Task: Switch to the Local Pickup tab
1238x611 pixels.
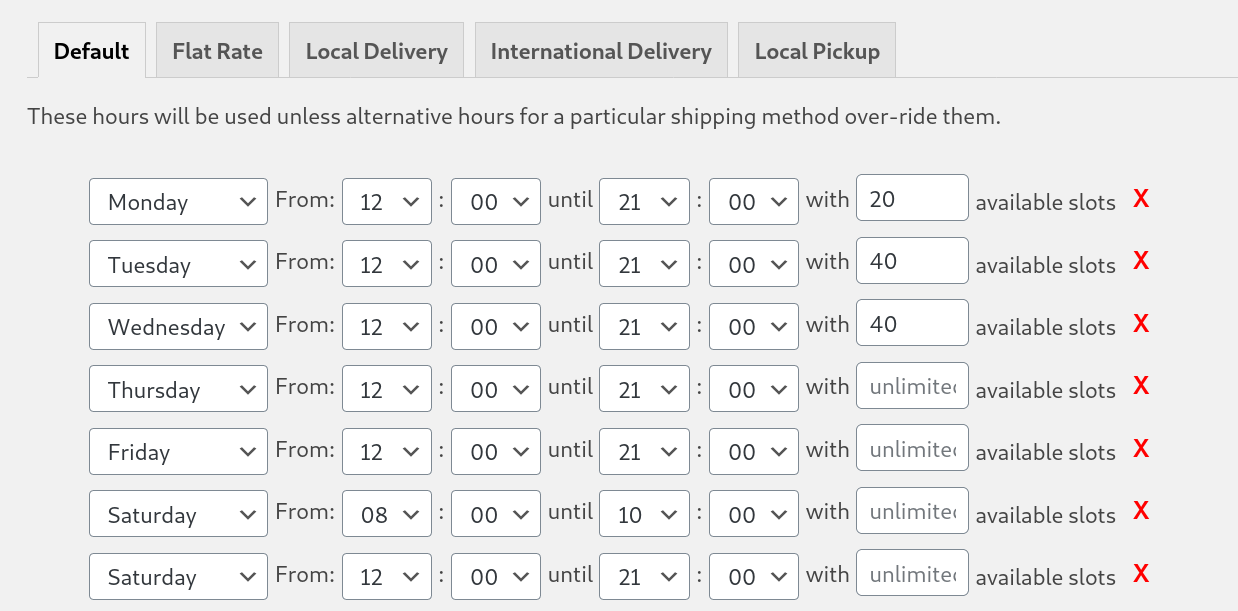Action: click(816, 49)
